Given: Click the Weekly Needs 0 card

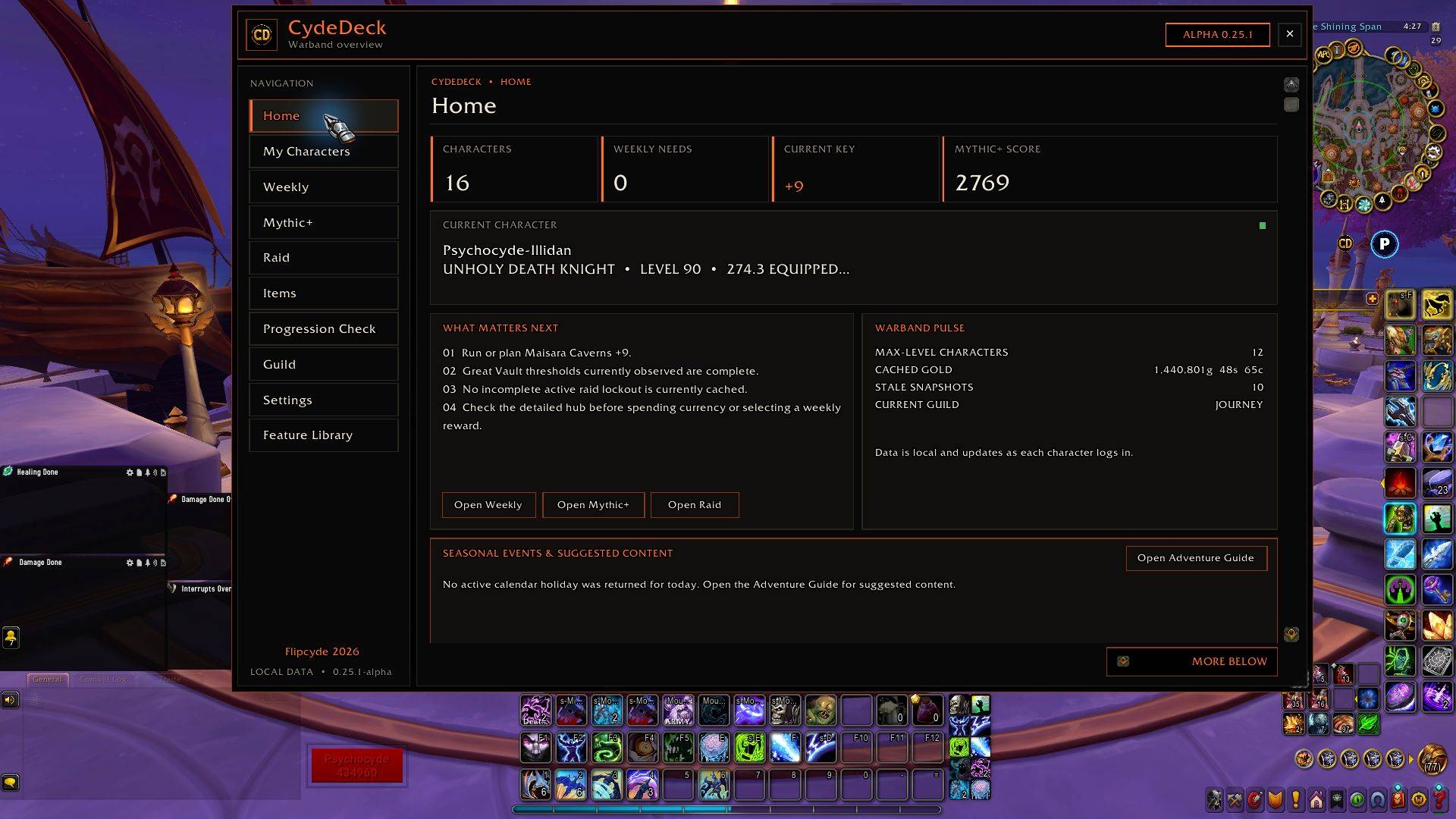Looking at the screenshot, I should [685, 169].
